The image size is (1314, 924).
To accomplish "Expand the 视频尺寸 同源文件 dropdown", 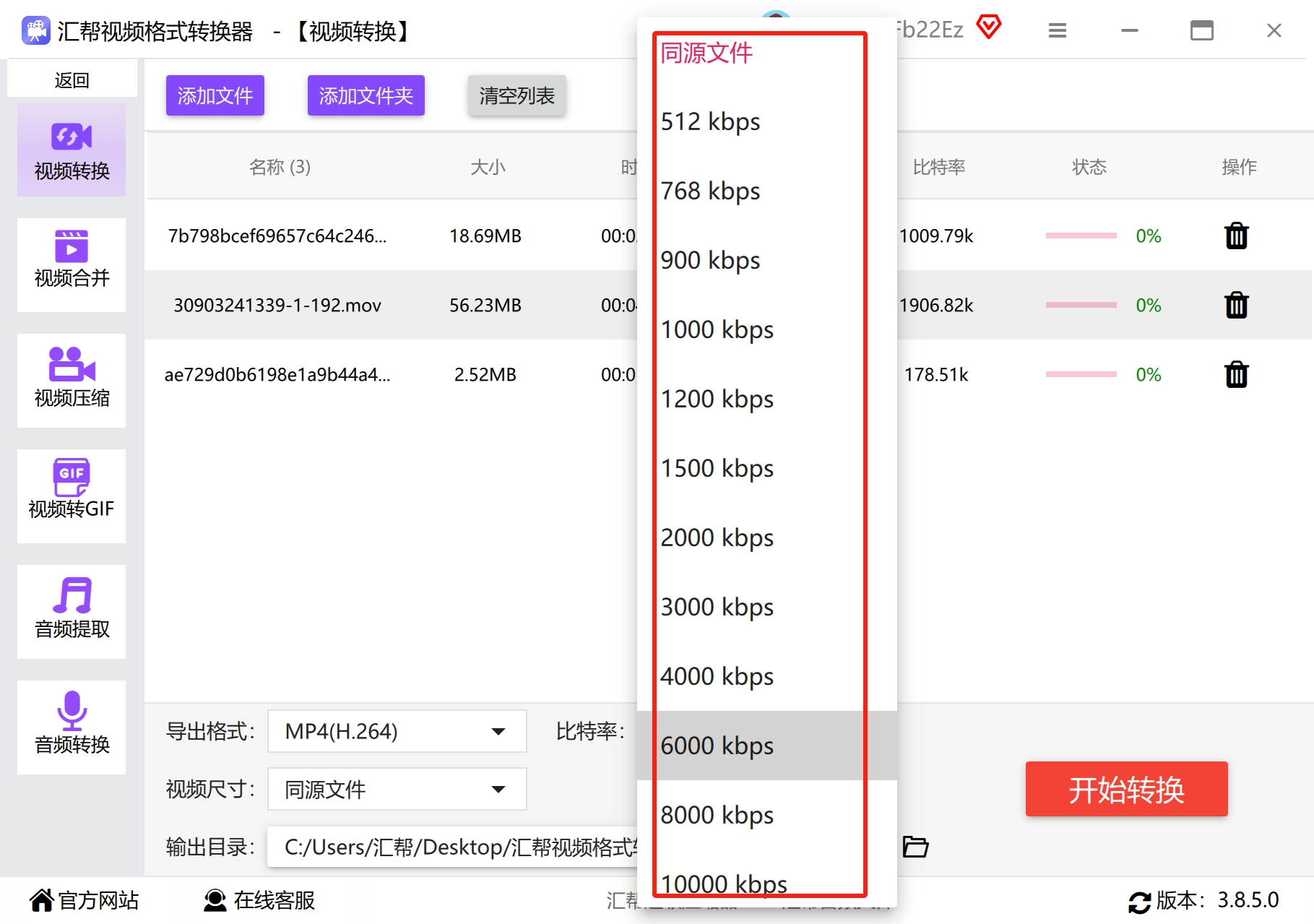I will click(397, 789).
